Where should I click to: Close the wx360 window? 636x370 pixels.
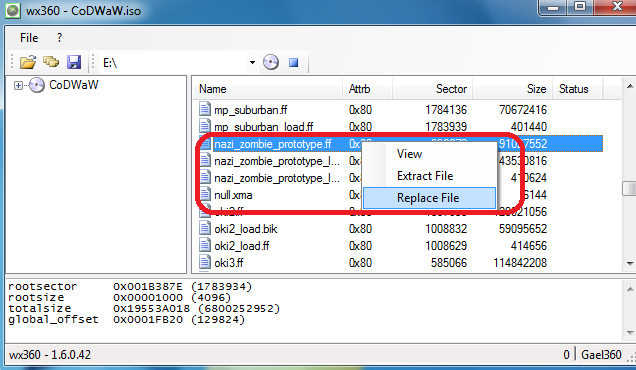pyautogui.click(x=617, y=7)
